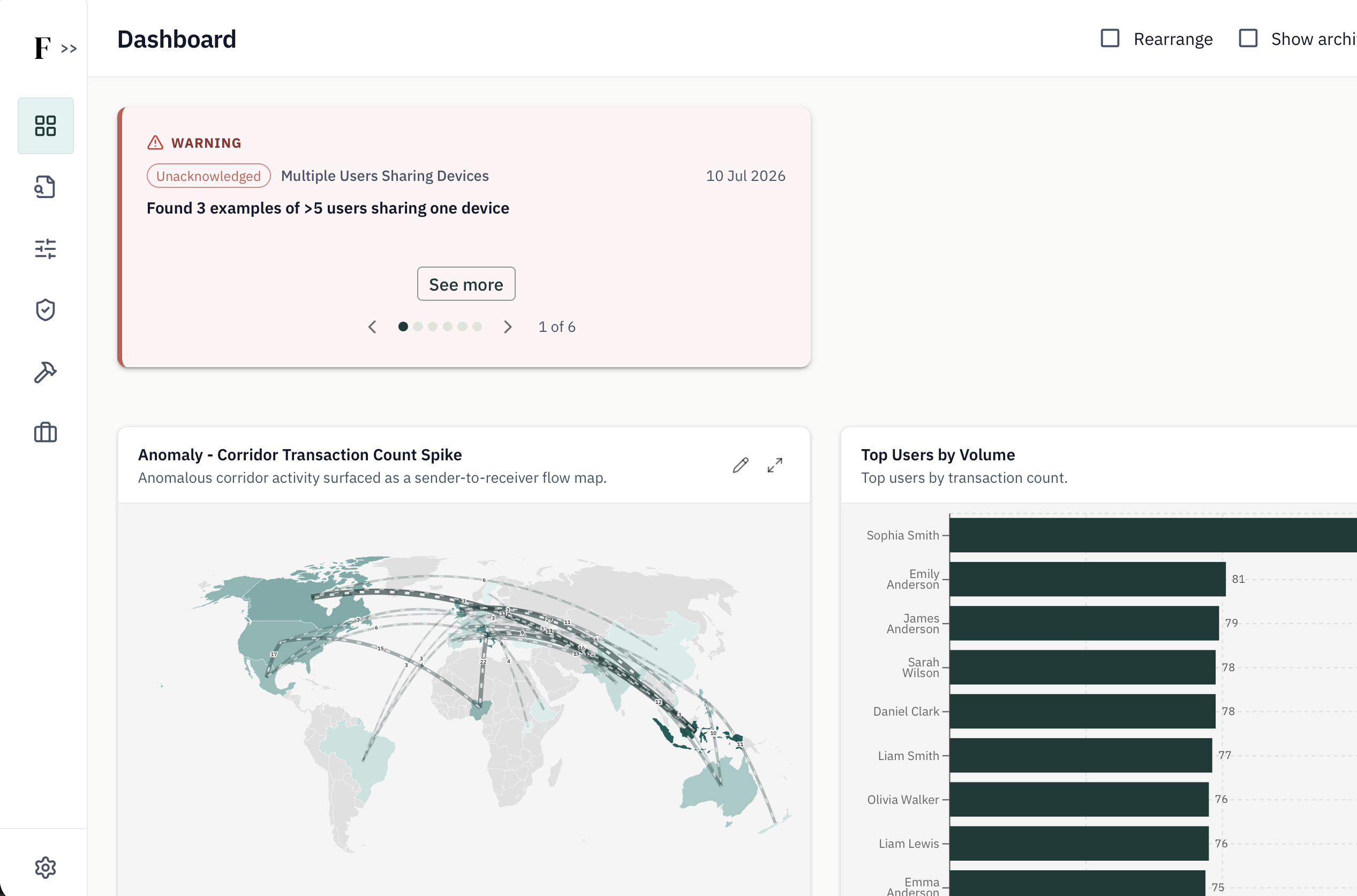Select the first carousel dot
The width and height of the screenshot is (1357, 896).
(403, 326)
